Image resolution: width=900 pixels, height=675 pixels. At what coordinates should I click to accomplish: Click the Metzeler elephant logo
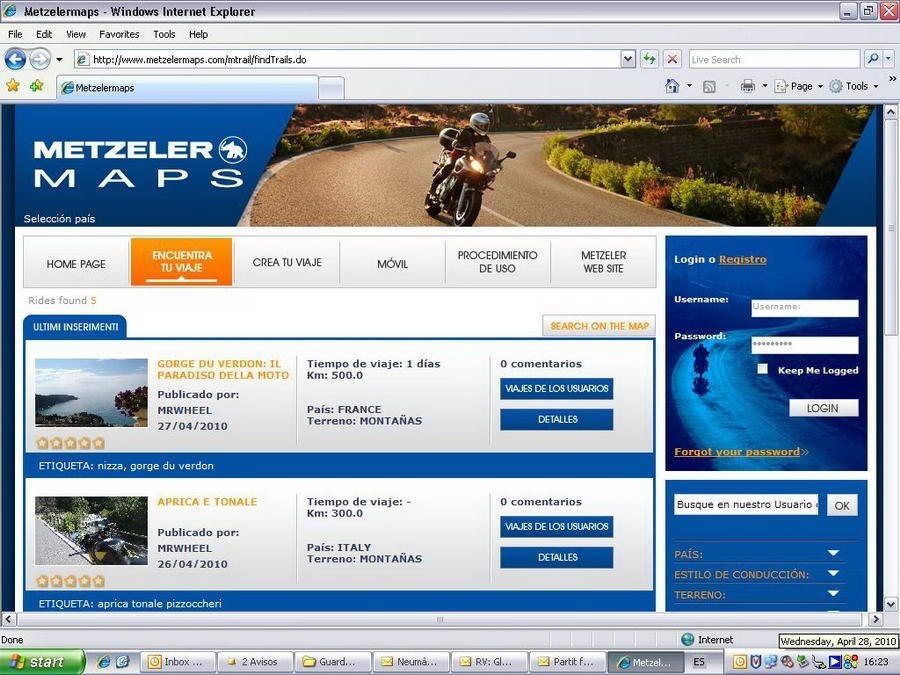point(232,150)
